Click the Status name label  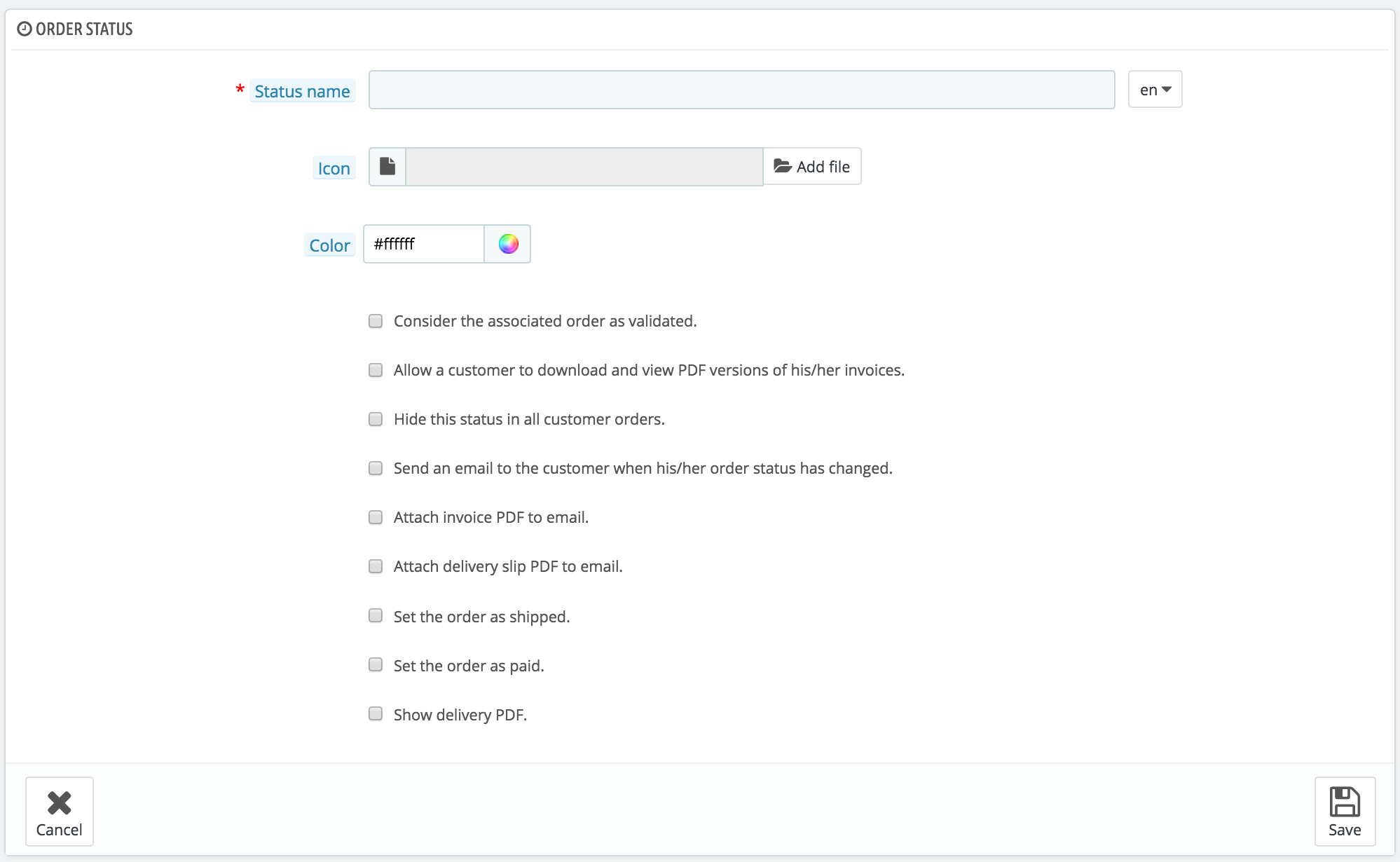[302, 91]
